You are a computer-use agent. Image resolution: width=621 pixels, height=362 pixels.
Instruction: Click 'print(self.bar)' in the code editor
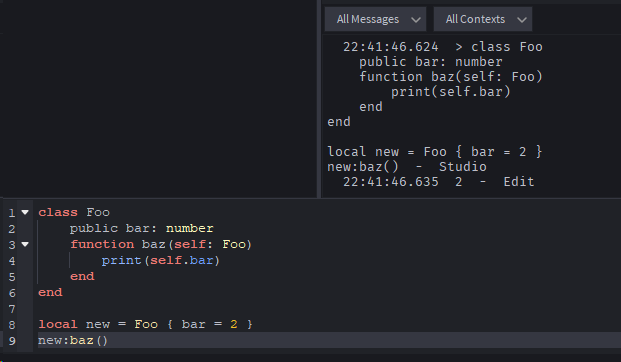[160, 261]
